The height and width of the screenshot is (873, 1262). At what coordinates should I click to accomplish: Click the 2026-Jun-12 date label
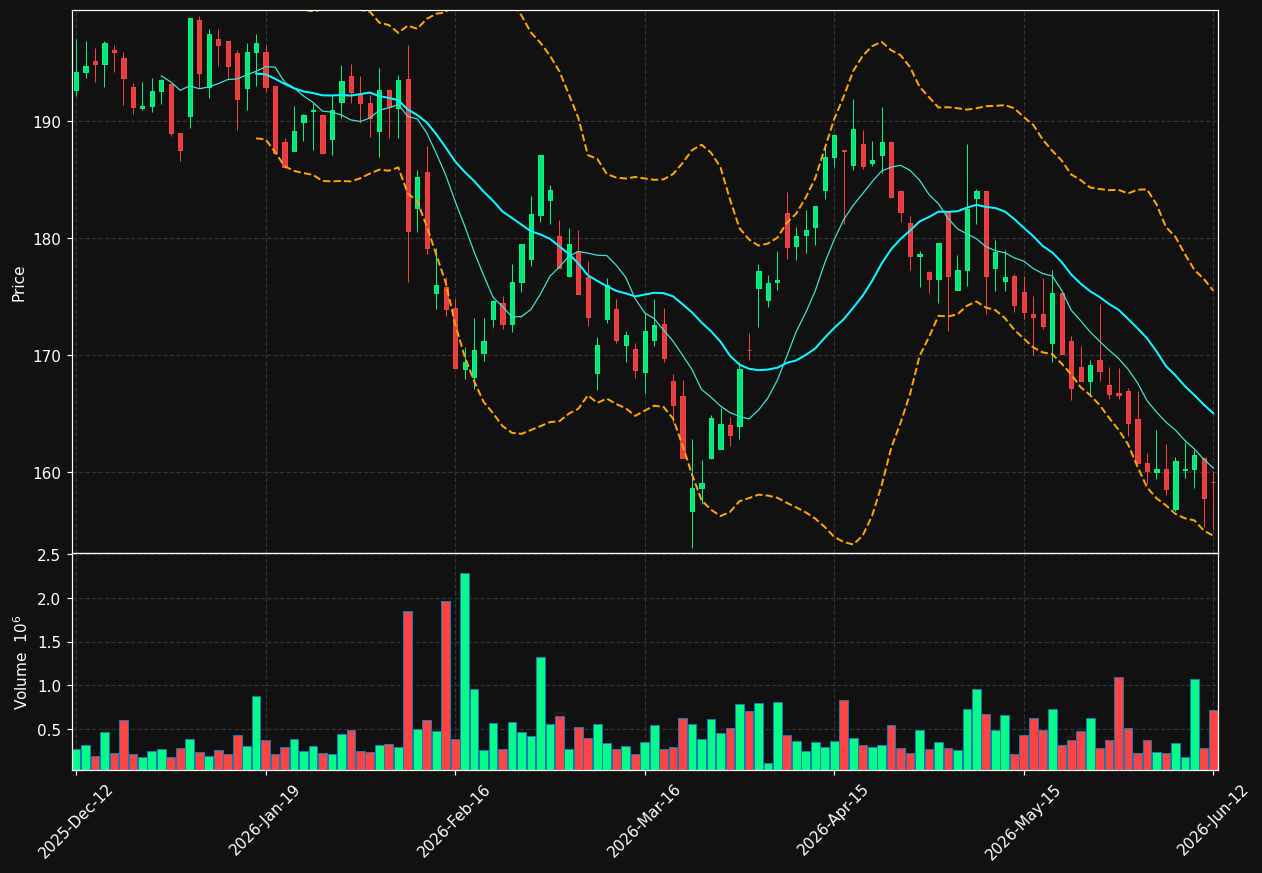click(x=1213, y=821)
